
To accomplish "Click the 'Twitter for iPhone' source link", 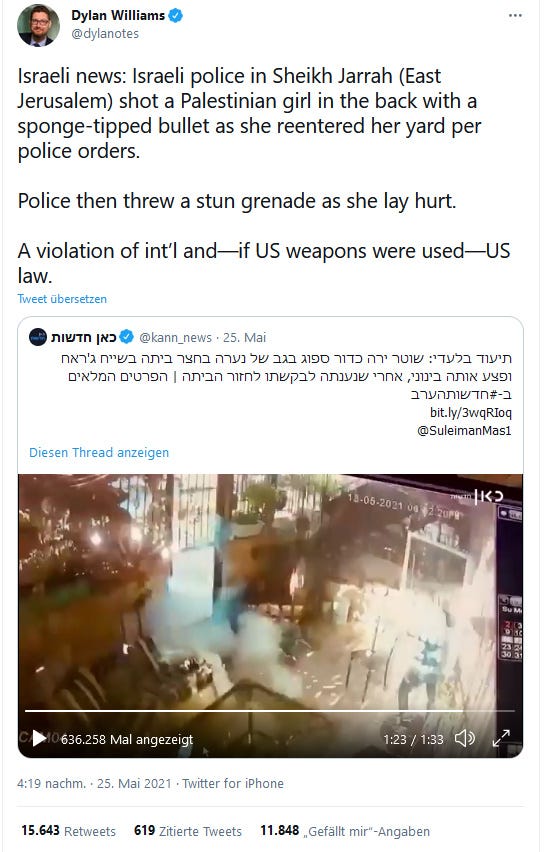I will coord(233,783).
